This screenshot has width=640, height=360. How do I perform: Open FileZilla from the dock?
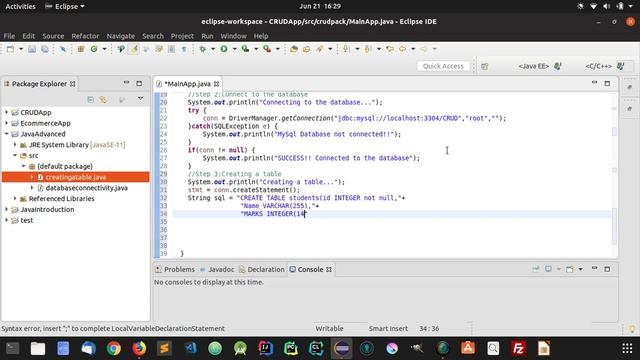point(518,348)
